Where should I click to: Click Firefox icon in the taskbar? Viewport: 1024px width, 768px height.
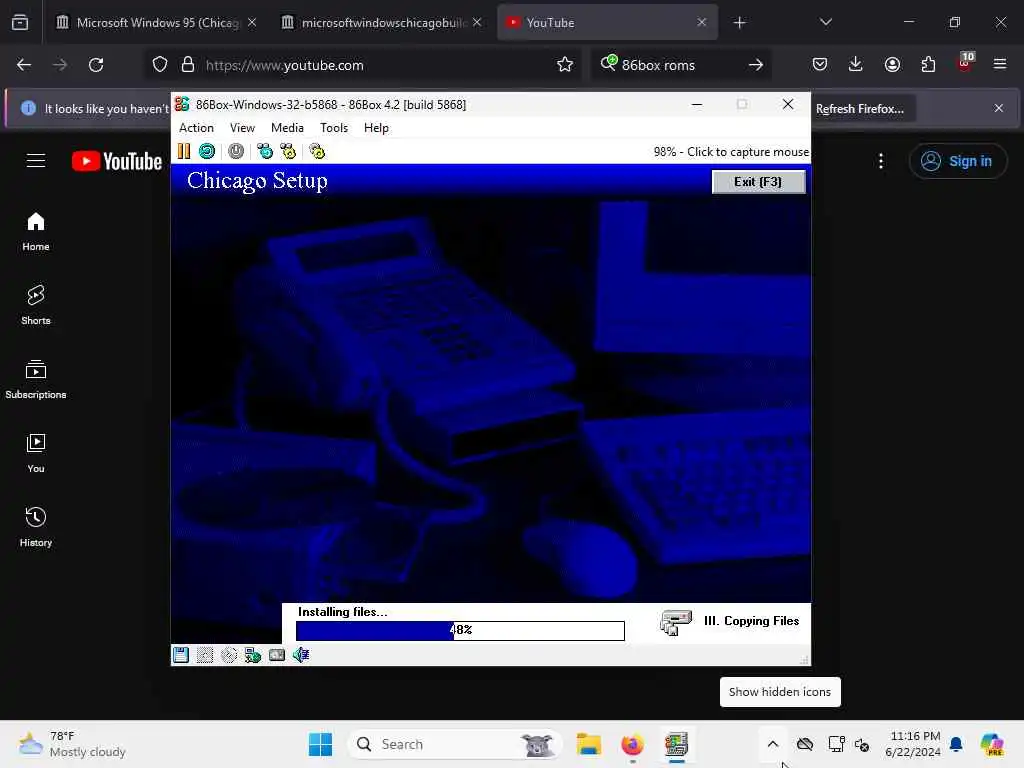click(632, 744)
